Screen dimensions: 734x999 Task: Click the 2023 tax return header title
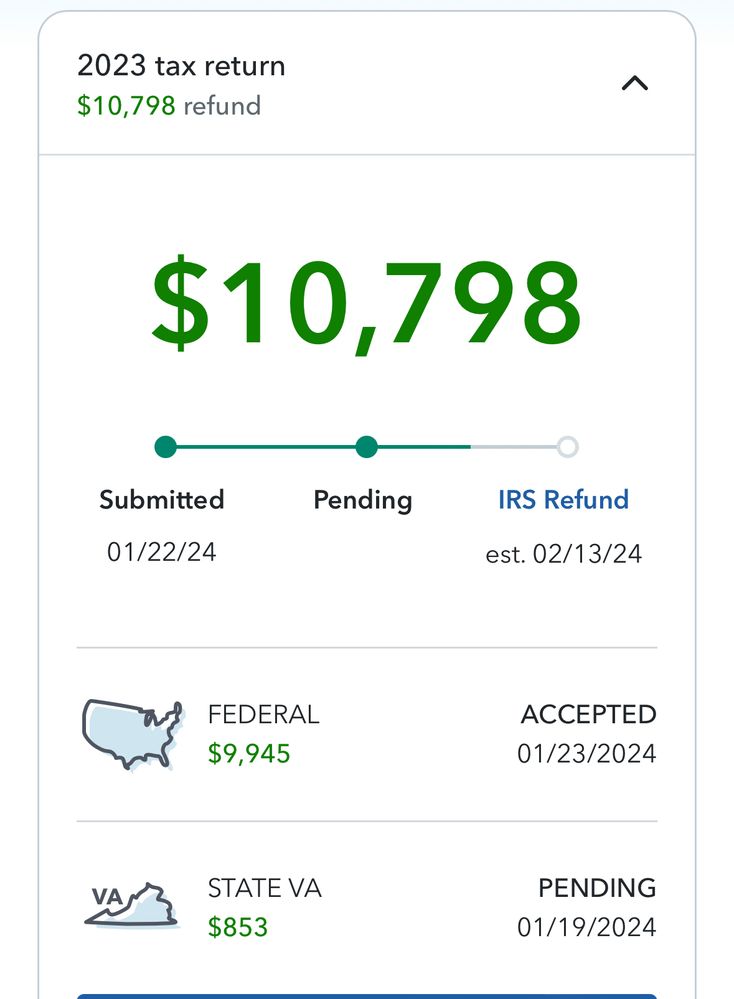point(181,66)
